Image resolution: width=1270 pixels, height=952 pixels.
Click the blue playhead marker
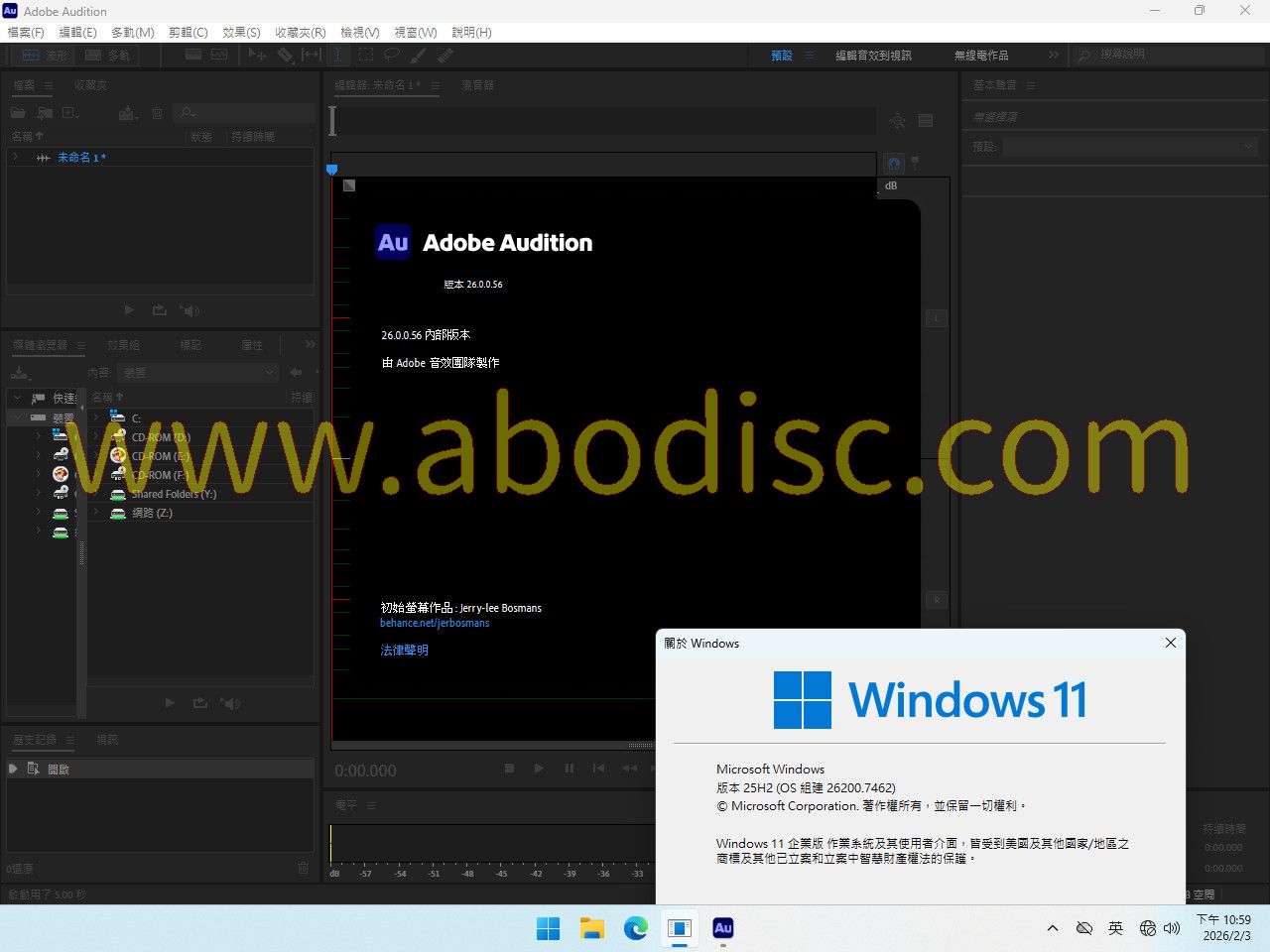coord(332,170)
